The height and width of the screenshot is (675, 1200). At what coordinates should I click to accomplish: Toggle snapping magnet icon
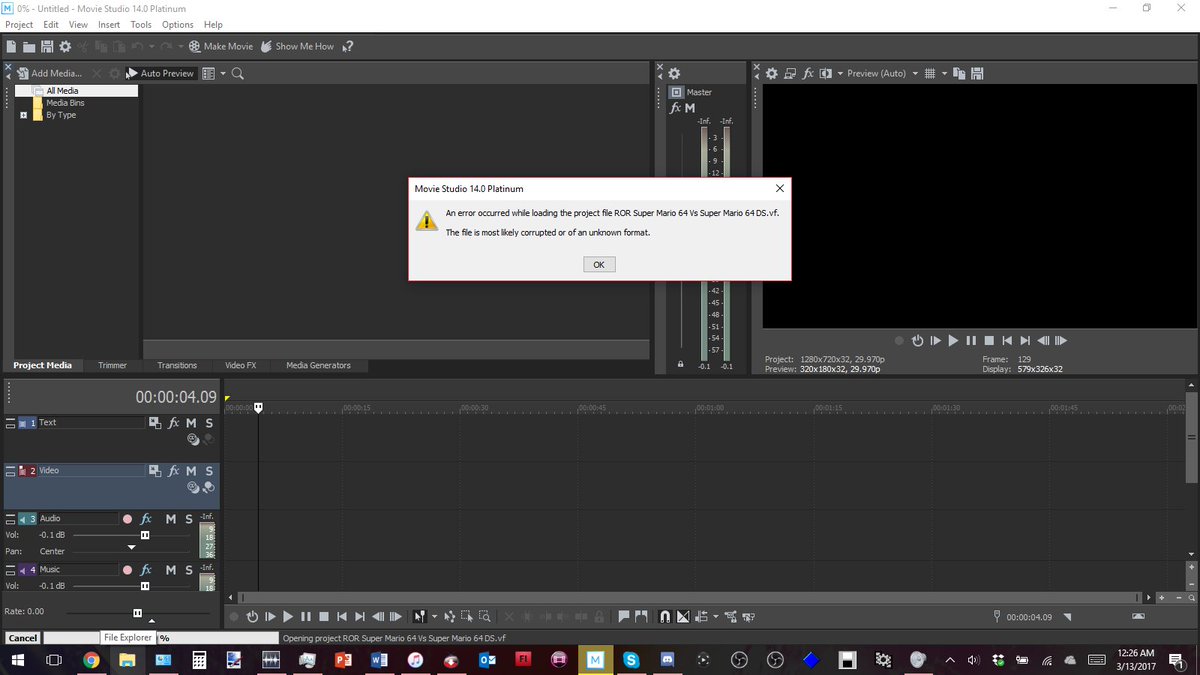665,617
